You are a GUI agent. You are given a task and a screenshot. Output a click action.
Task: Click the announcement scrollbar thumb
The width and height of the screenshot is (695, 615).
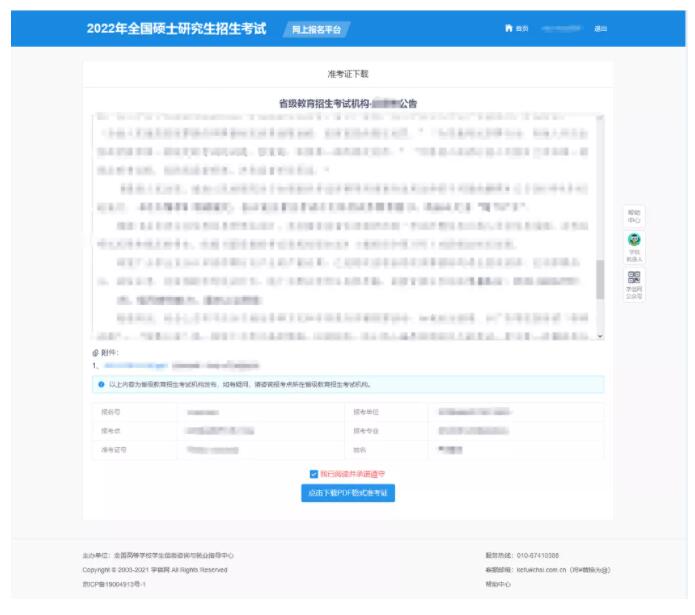600,280
